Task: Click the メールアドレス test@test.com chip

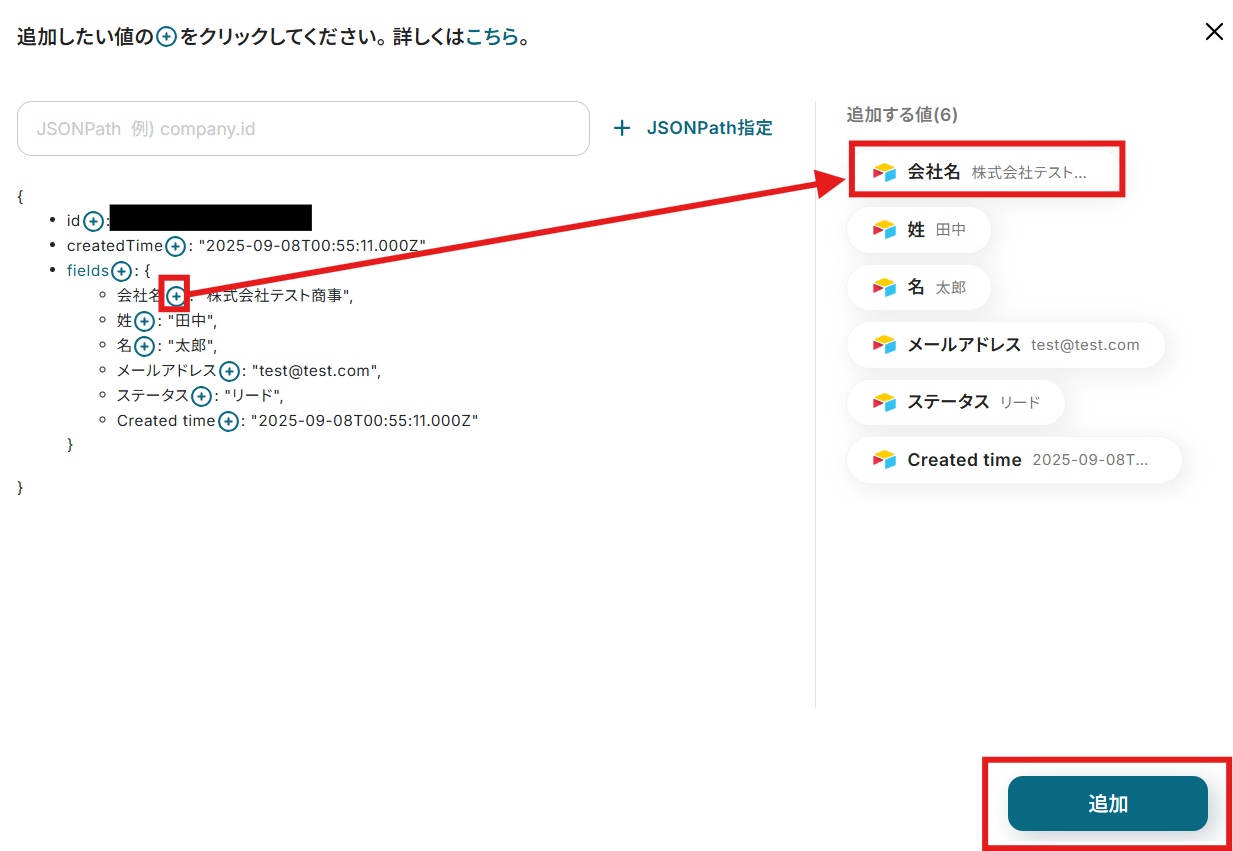Action: [x=1006, y=345]
